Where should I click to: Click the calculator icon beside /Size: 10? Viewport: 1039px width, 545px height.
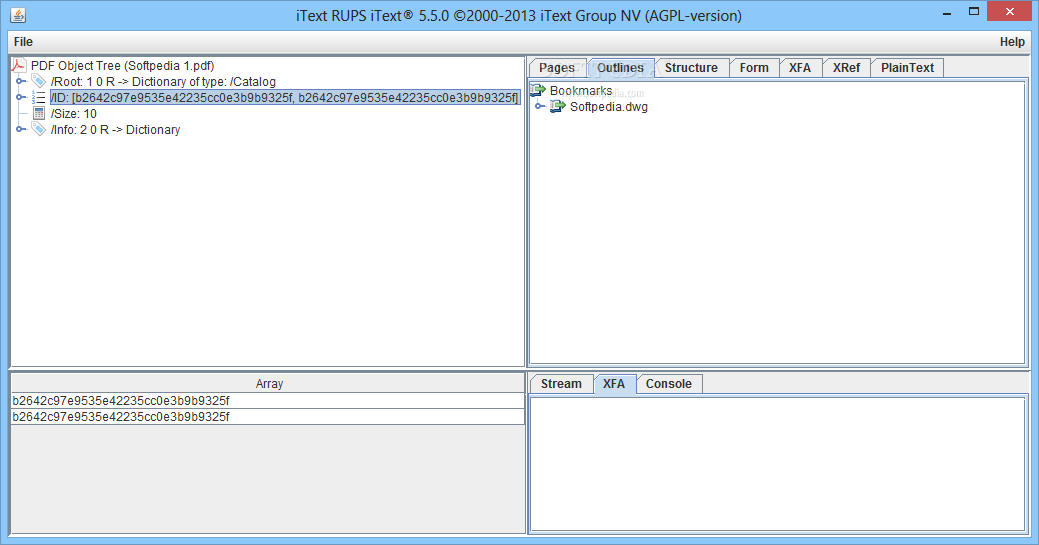[39, 113]
